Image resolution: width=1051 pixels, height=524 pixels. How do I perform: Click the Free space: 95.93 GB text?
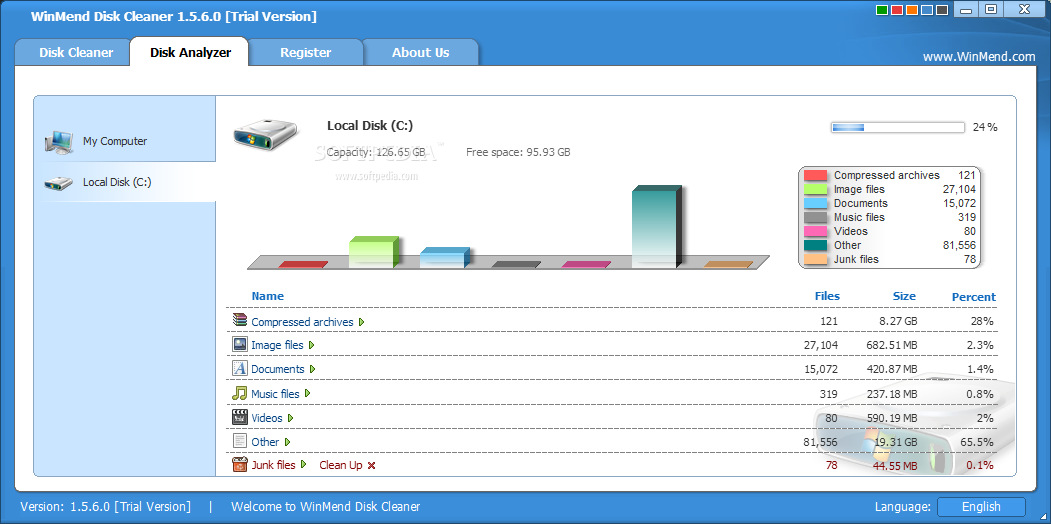(518, 152)
